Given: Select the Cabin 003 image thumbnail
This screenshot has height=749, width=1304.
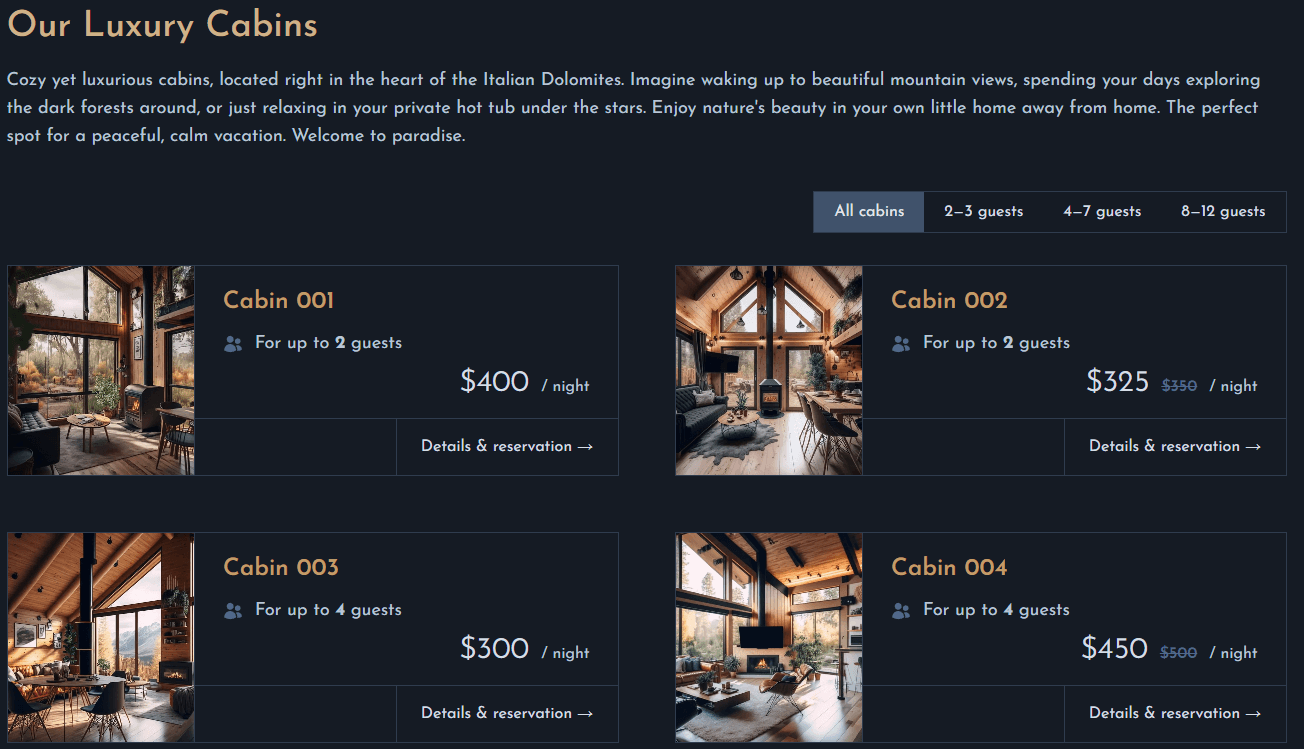Looking at the screenshot, I should tap(101, 637).
